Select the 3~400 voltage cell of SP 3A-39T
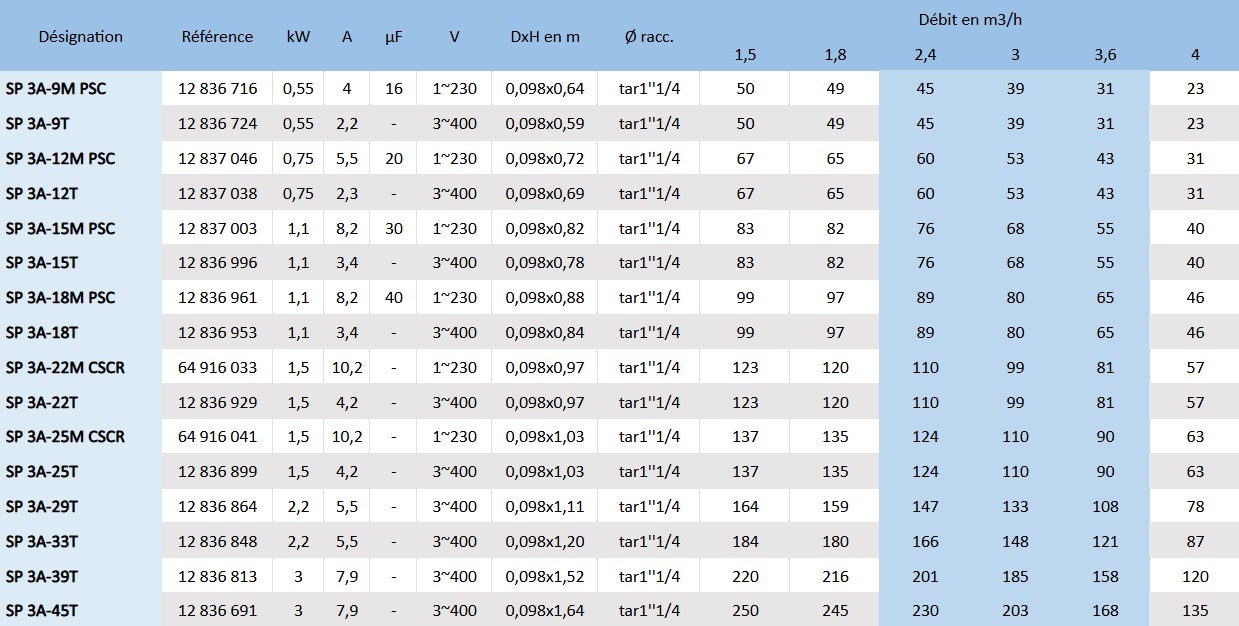Image resolution: width=1239 pixels, height=626 pixels. point(453,576)
